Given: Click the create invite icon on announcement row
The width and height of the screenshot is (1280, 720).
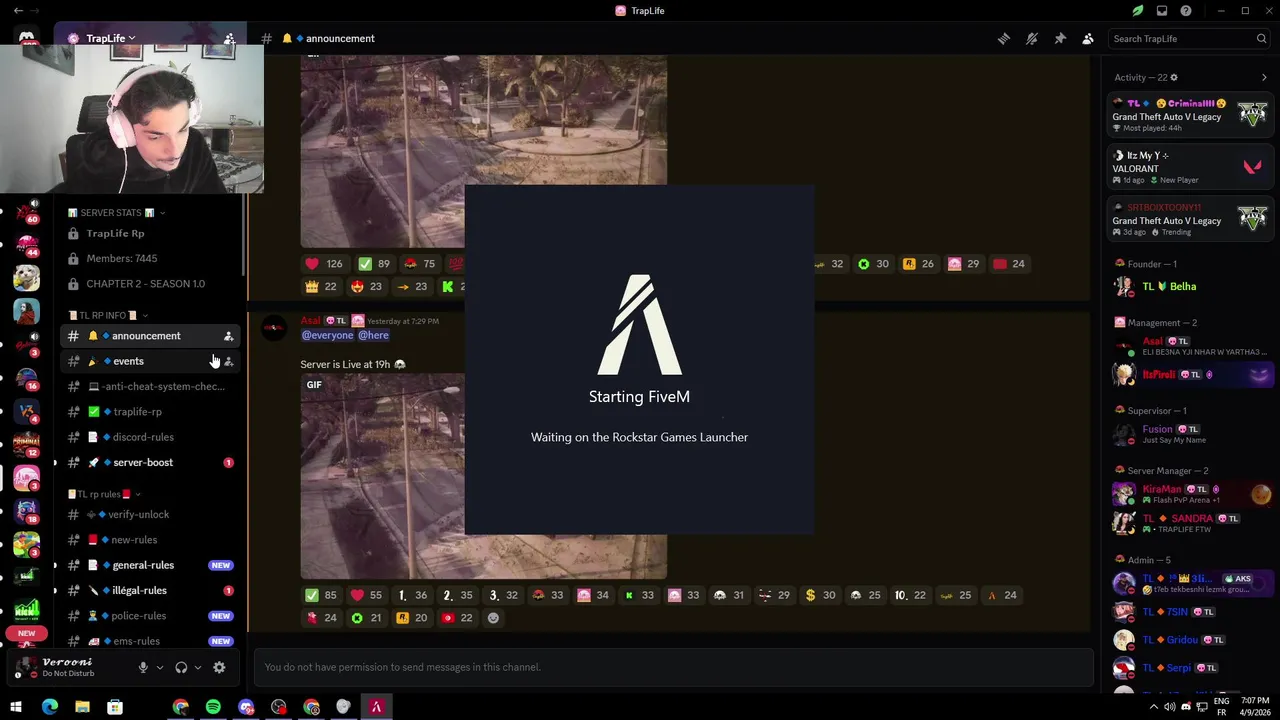Looking at the screenshot, I should tap(228, 336).
